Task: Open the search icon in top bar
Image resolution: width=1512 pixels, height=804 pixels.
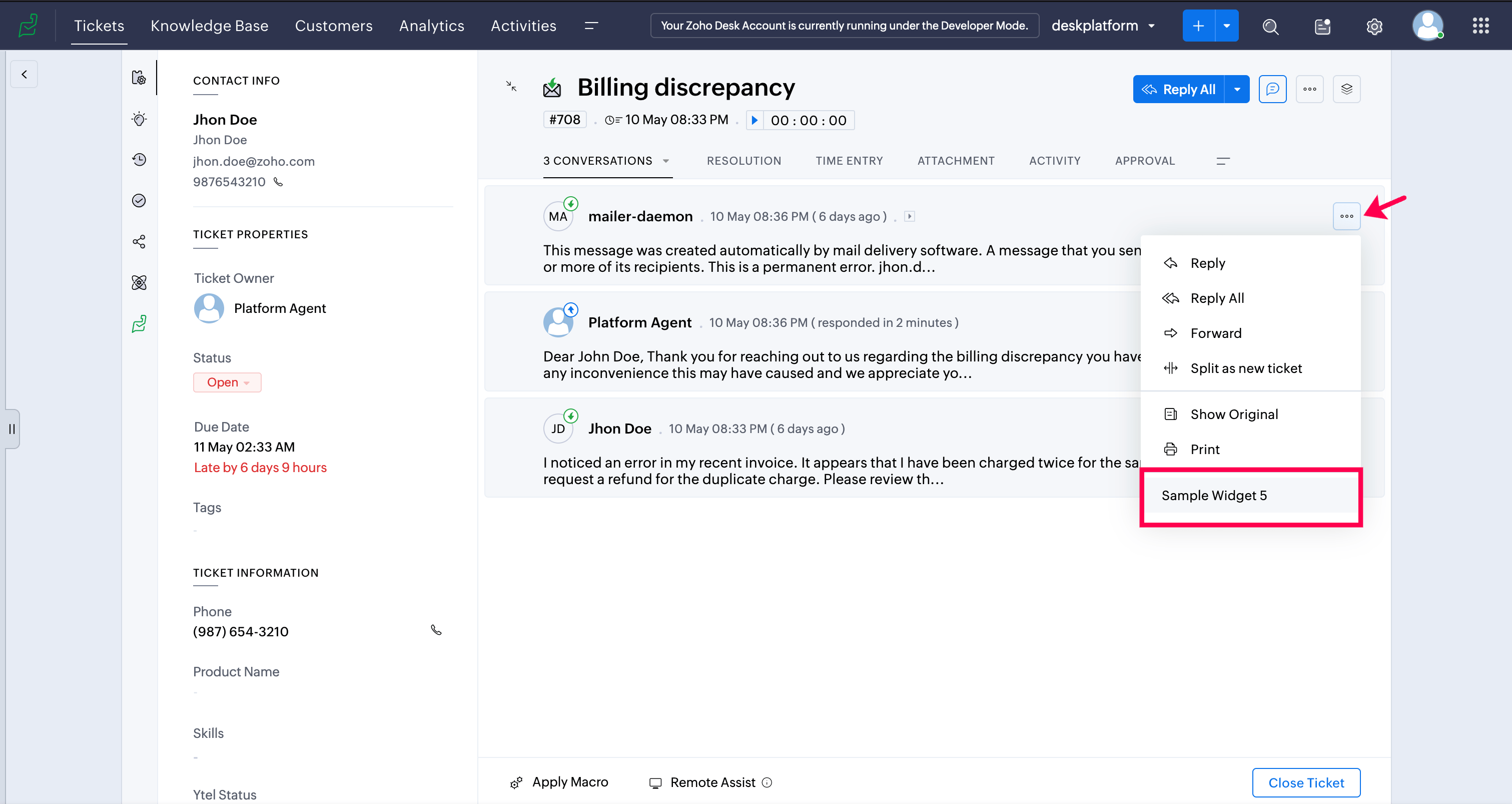Action: pos(1270,26)
